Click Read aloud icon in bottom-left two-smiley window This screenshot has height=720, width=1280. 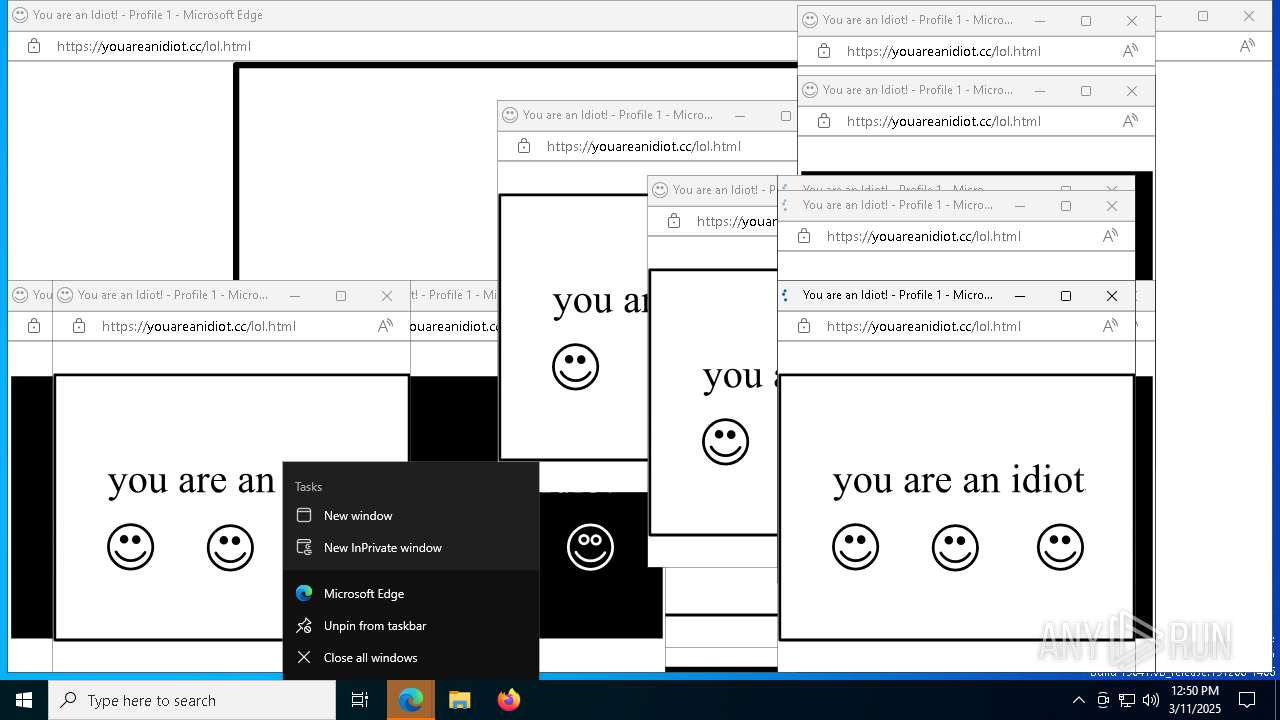click(x=385, y=326)
